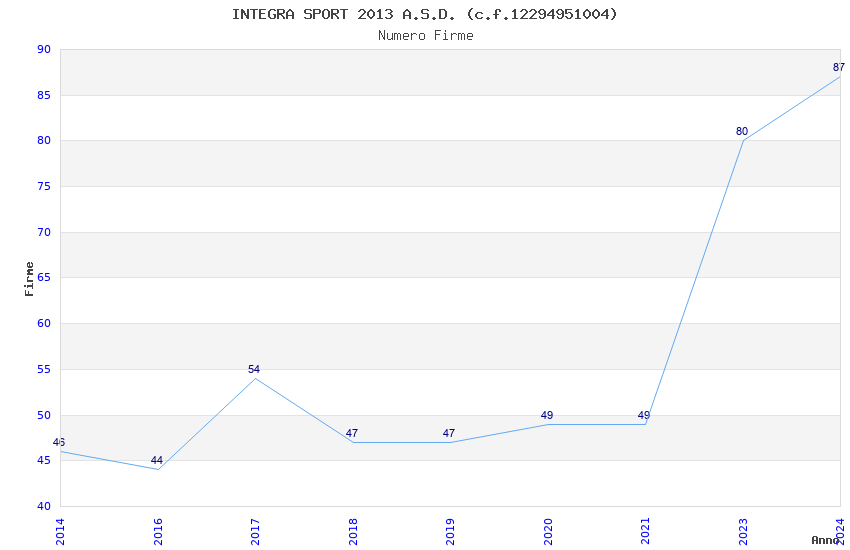Select x-axis year 2023
The image size is (850, 550).
[x=743, y=532]
